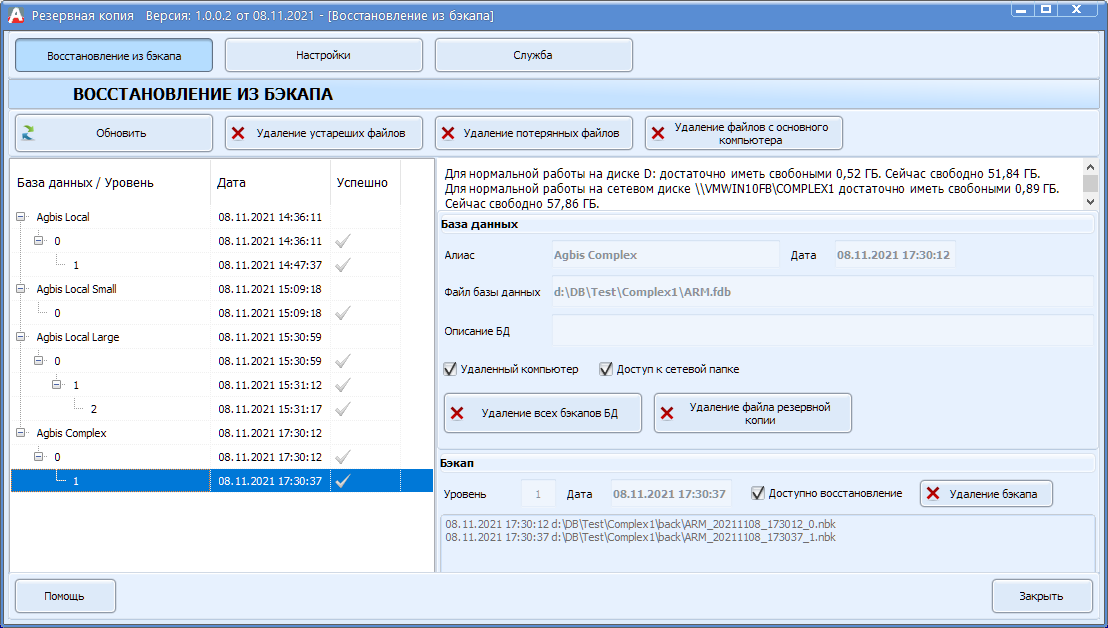Click the white checkmark in selected row 17:30:37

343,481
